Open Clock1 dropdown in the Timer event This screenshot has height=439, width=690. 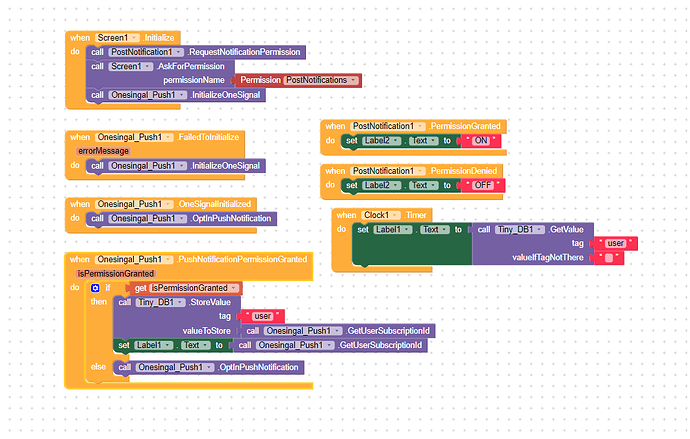click(x=381, y=216)
